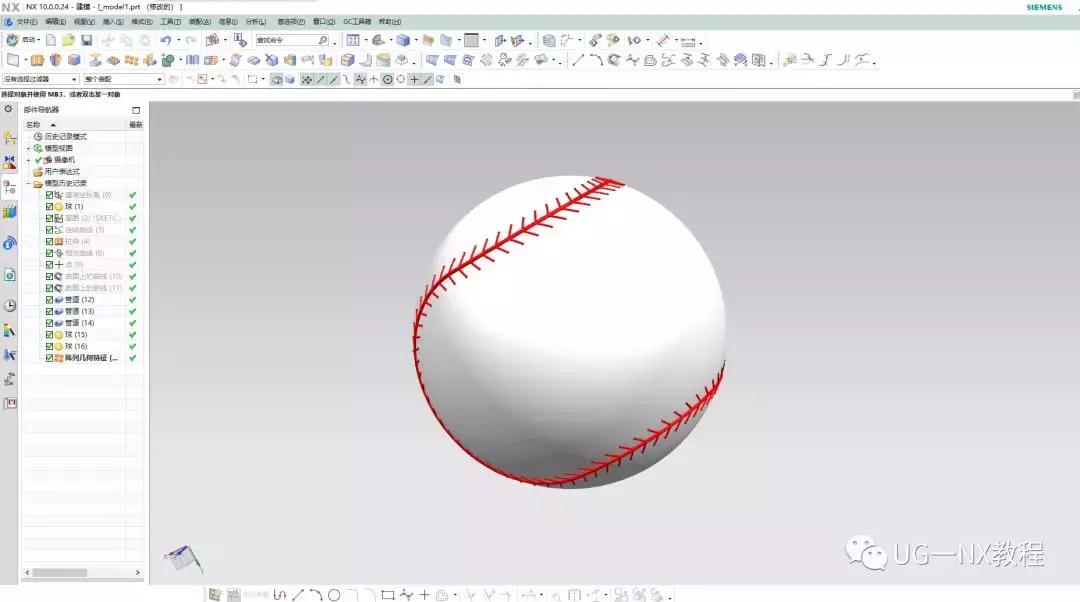Click the Open folder icon in toolbar

tap(68, 40)
